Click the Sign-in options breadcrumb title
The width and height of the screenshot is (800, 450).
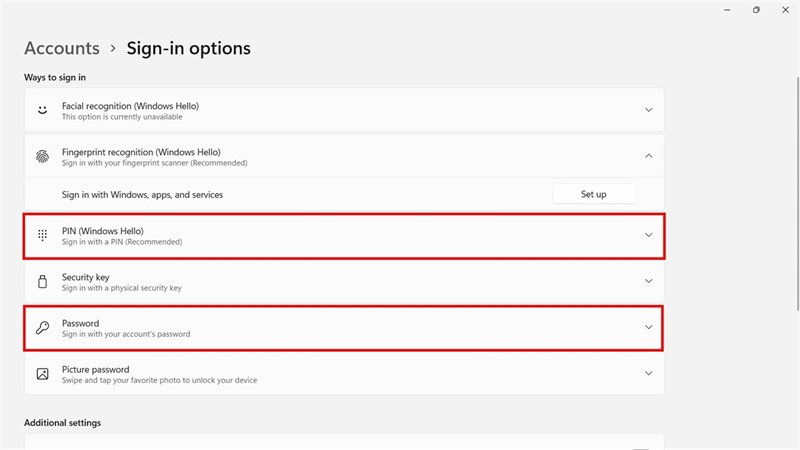point(188,48)
